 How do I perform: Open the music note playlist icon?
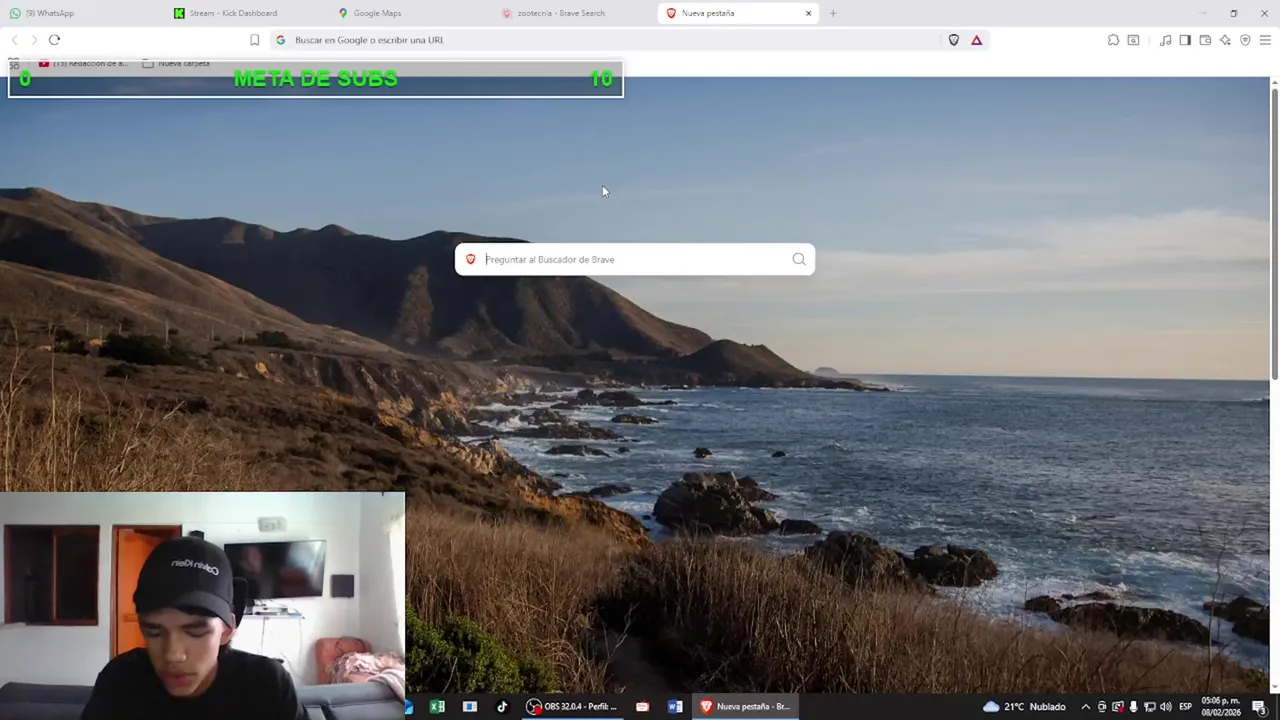tap(1165, 40)
